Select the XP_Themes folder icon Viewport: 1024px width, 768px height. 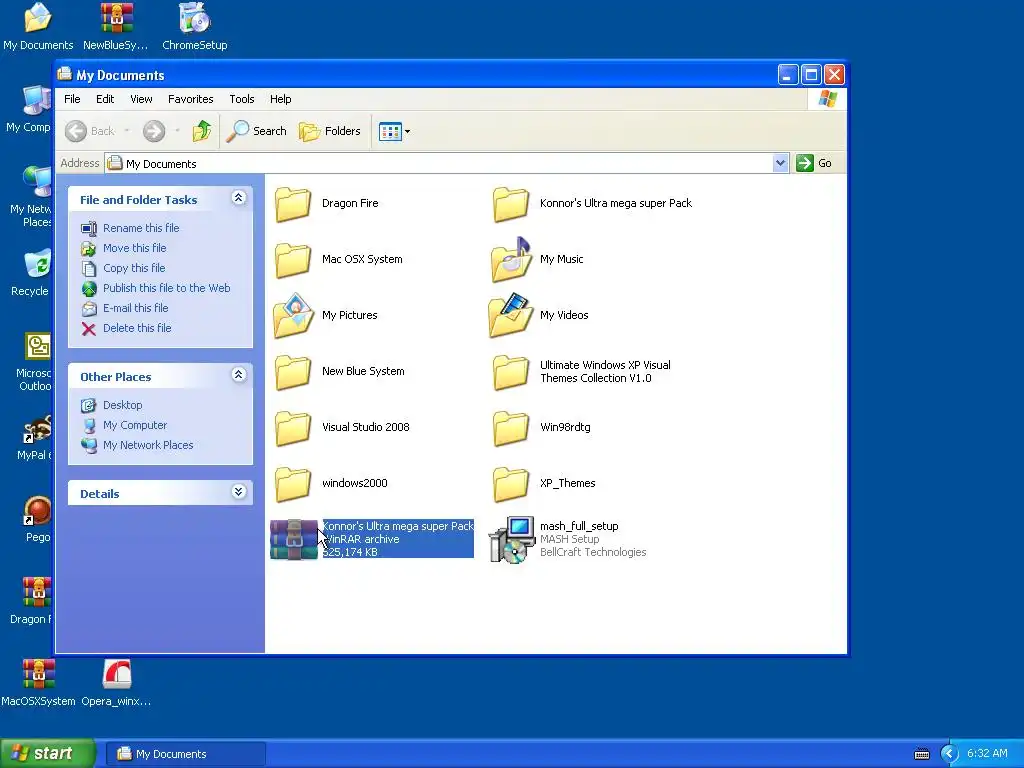click(511, 484)
